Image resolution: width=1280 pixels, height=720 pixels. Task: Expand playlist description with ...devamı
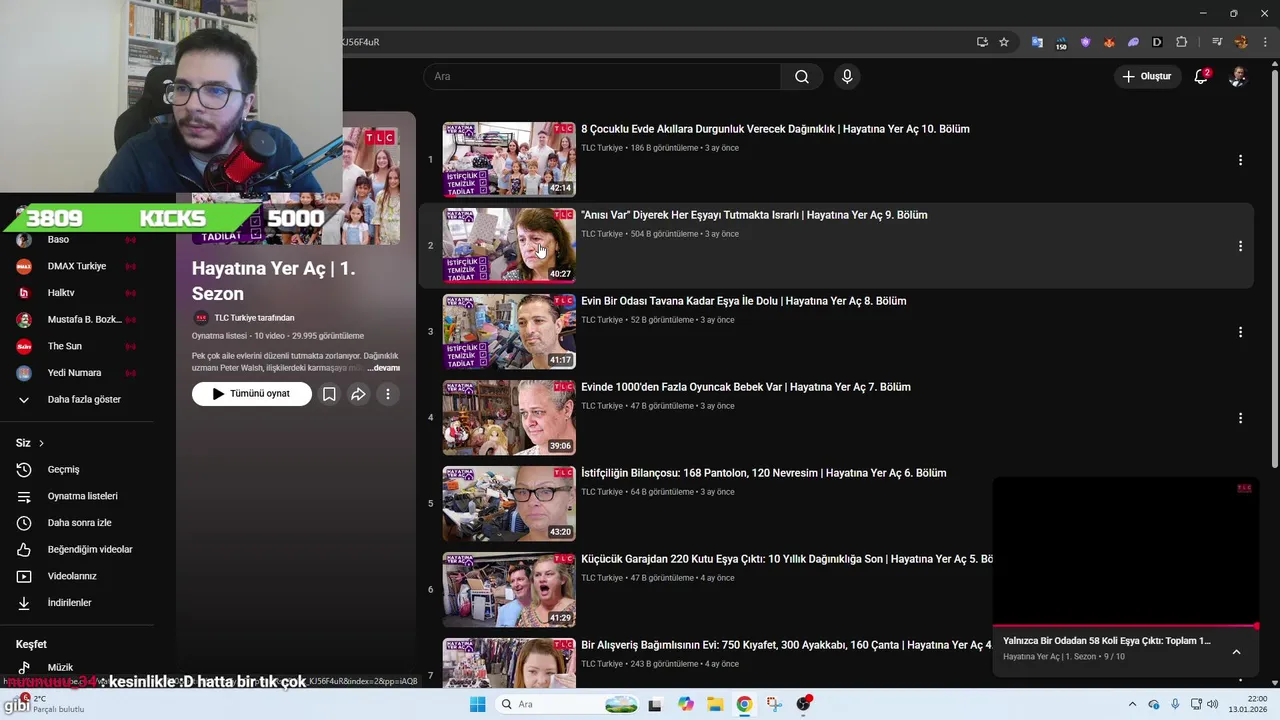(385, 368)
